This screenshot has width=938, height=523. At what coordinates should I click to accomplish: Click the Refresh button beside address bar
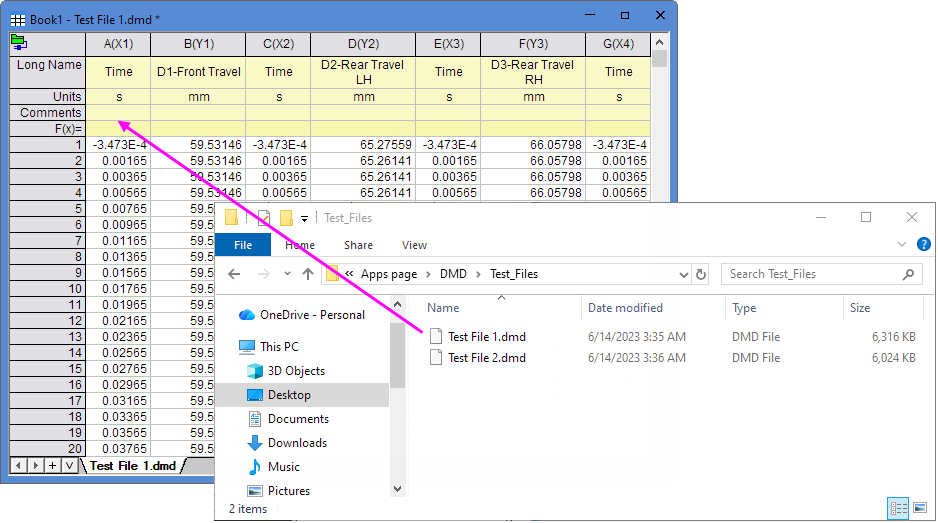click(701, 274)
